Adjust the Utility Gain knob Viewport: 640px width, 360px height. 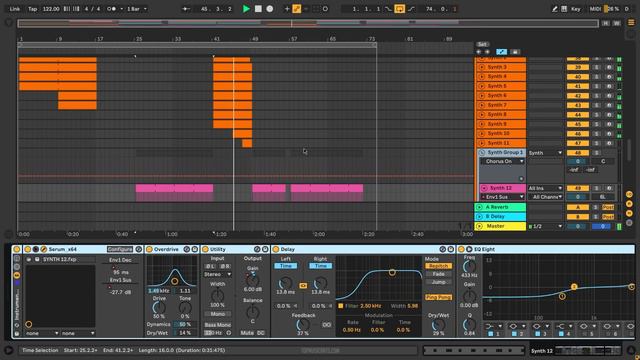pos(253,280)
